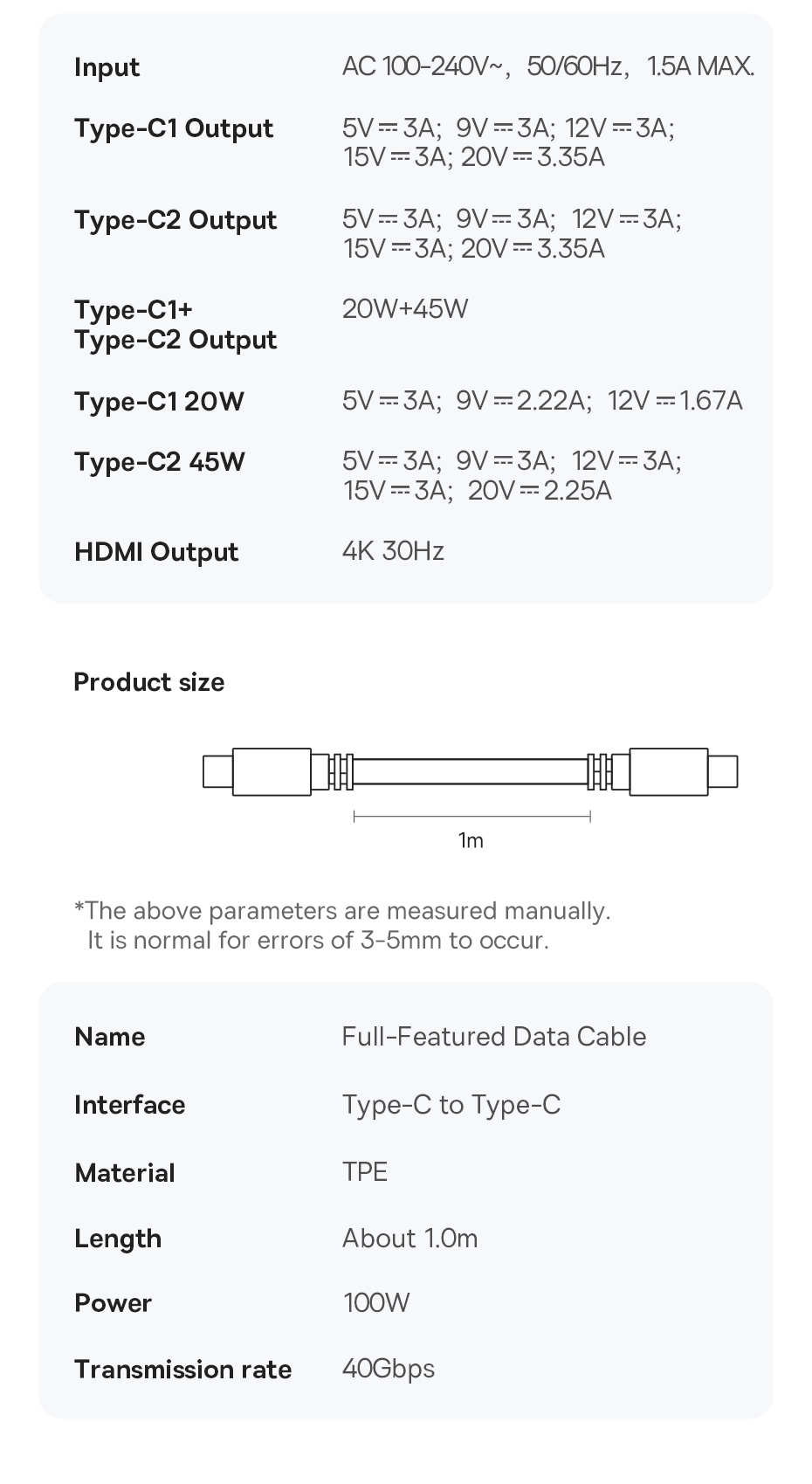Click the 1m length label under cable
Screen dimensions: 812x1484
click(x=471, y=840)
